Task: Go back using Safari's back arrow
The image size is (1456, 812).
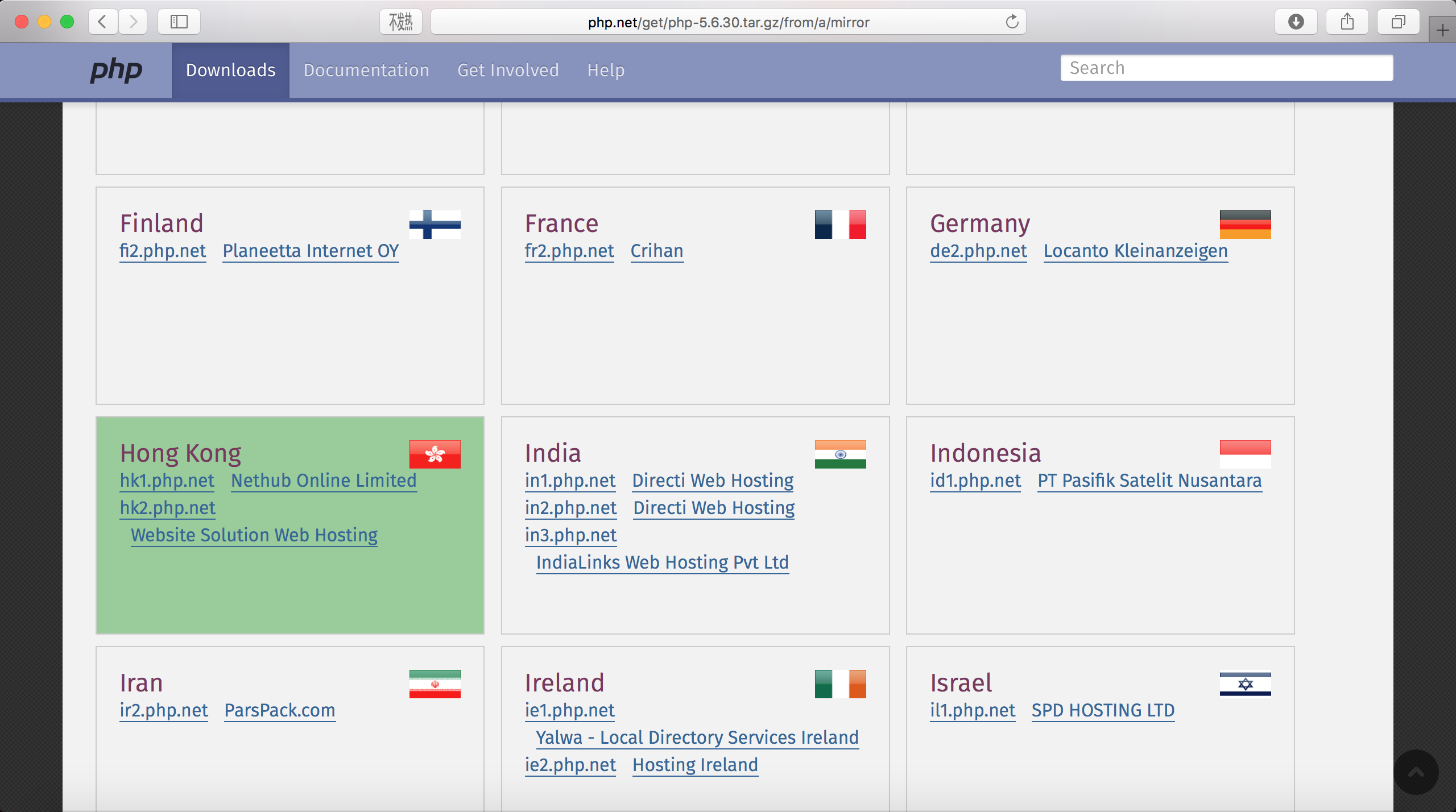Action: coord(103,22)
